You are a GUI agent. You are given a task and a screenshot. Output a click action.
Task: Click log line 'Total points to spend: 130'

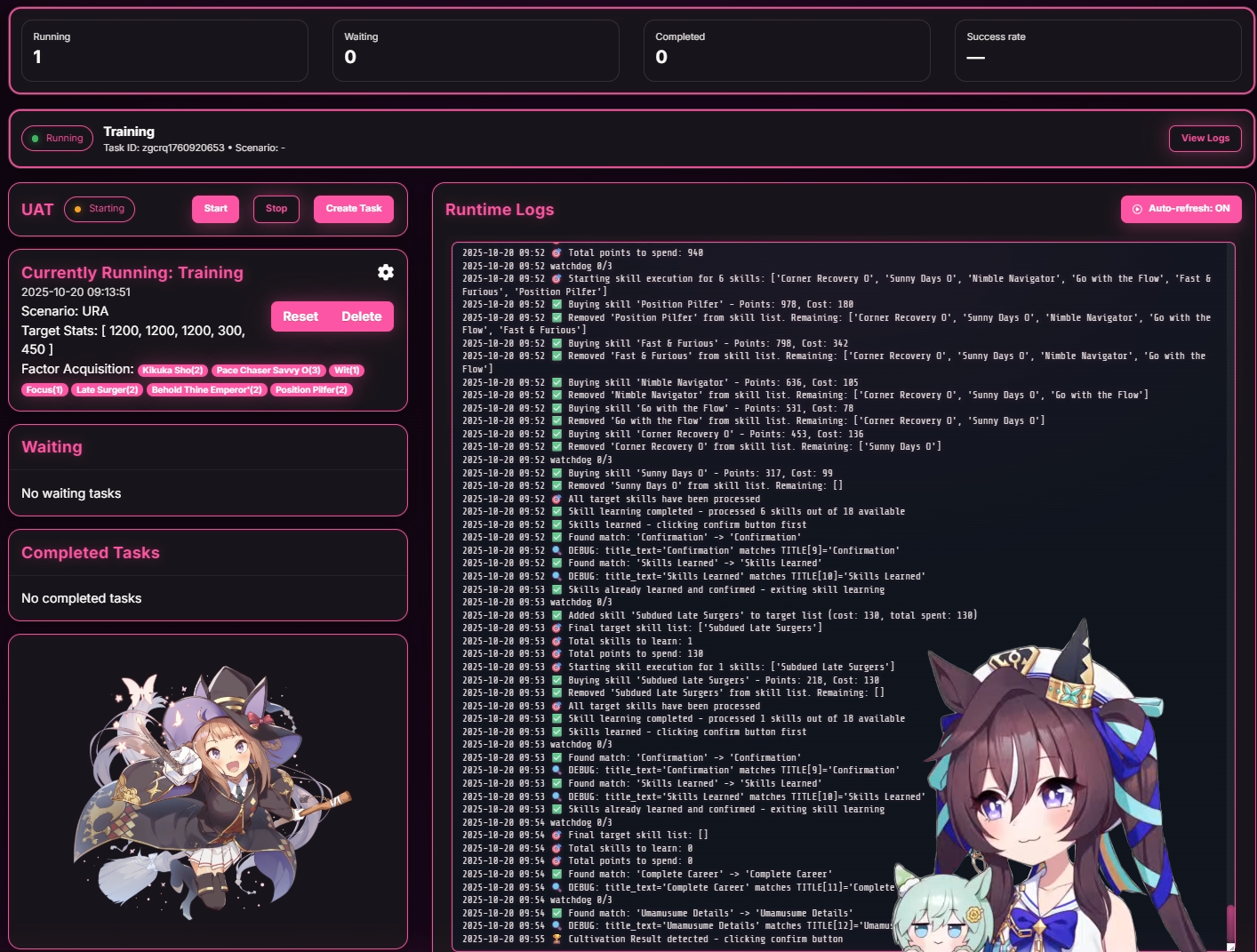coord(582,654)
